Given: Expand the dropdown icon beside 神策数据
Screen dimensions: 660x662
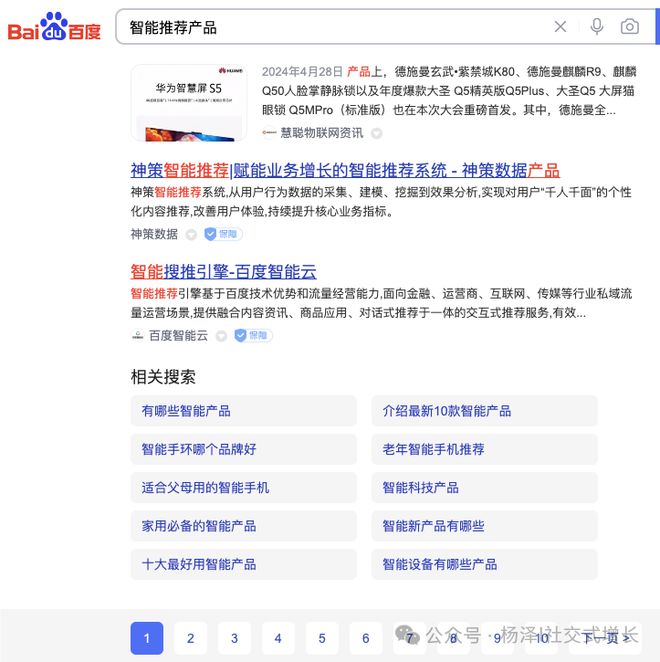Looking at the screenshot, I should pyautogui.click(x=191, y=234).
